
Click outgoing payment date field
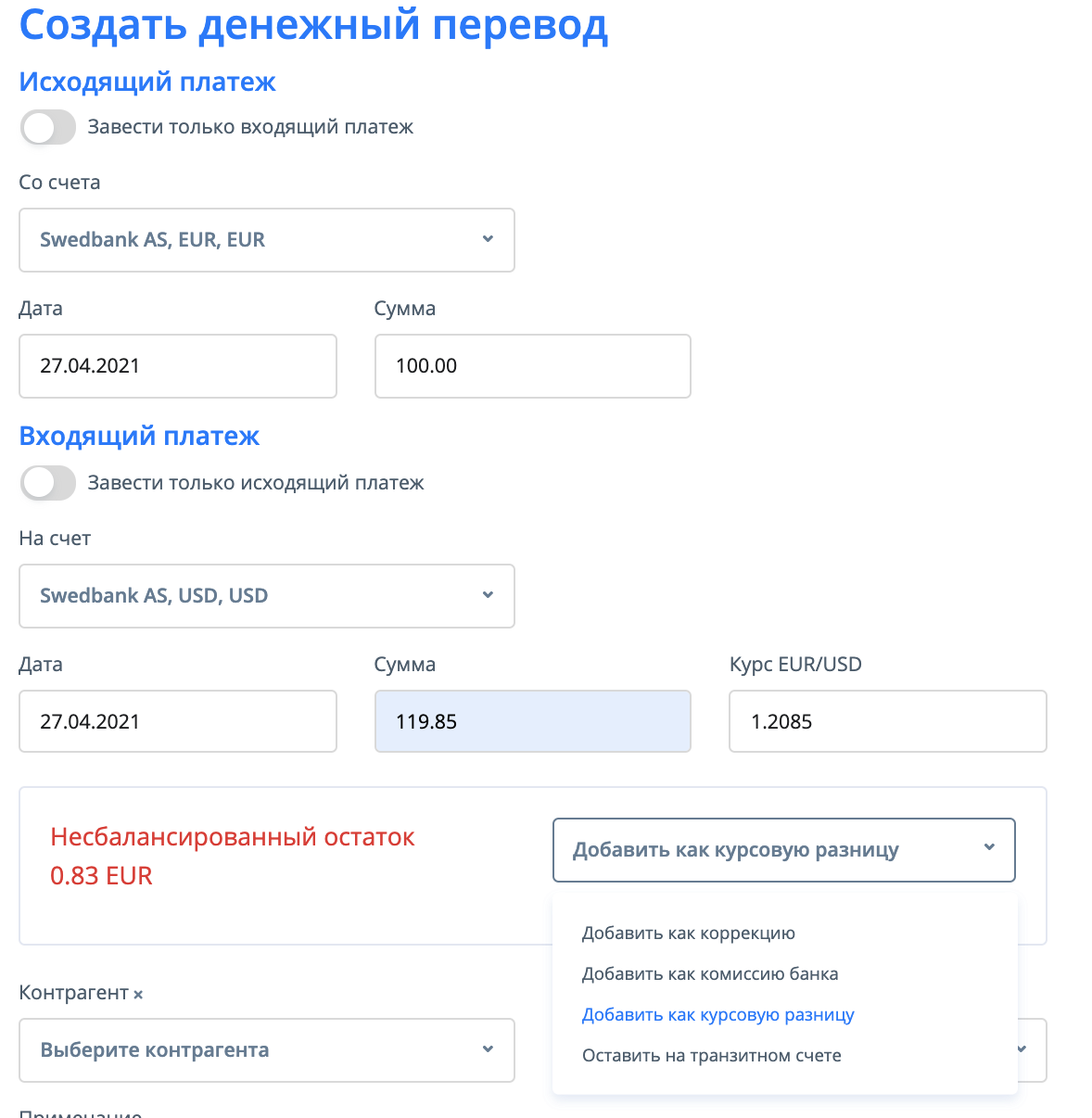[x=177, y=366]
